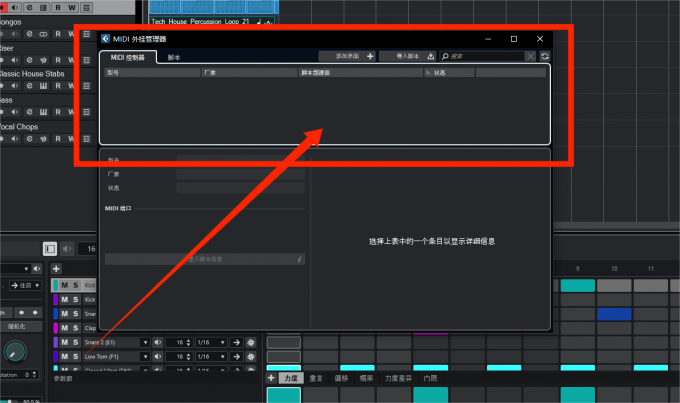Open the keyboard instrument on the Bass track
This screenshot has width=680, height=403.
pos(43,112)
